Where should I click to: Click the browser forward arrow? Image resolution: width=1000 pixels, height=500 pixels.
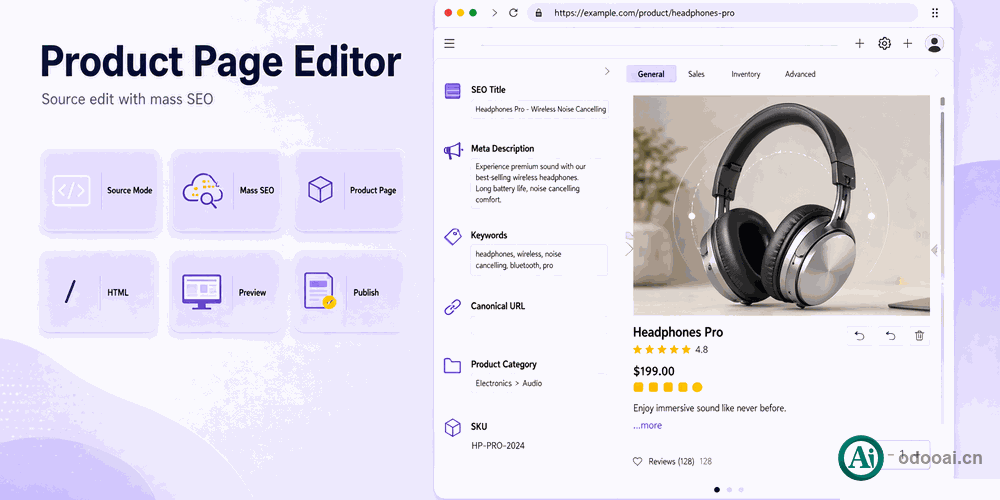coord(494,13)
